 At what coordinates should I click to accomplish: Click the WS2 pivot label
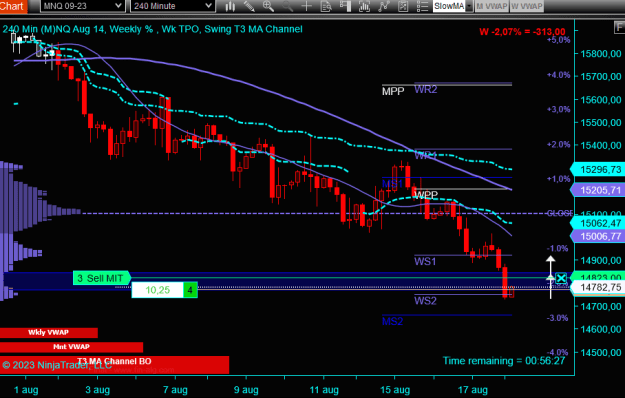[x=425, y=301]
